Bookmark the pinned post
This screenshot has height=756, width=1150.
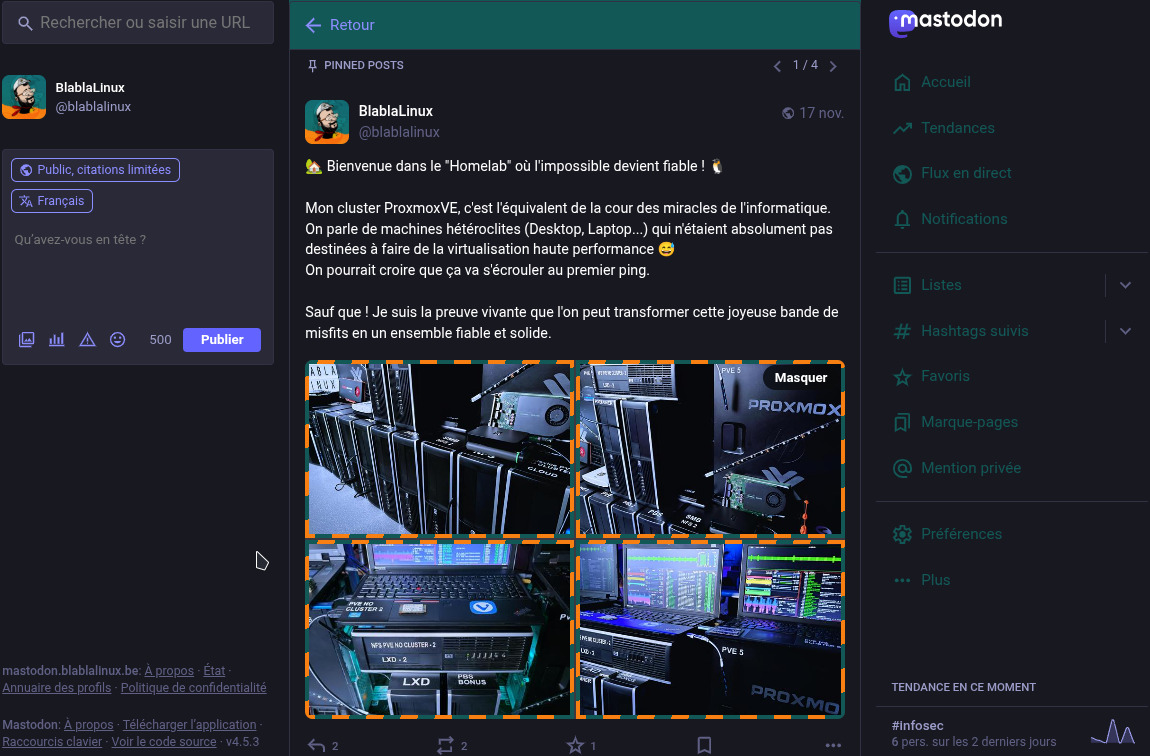point(704,746)
